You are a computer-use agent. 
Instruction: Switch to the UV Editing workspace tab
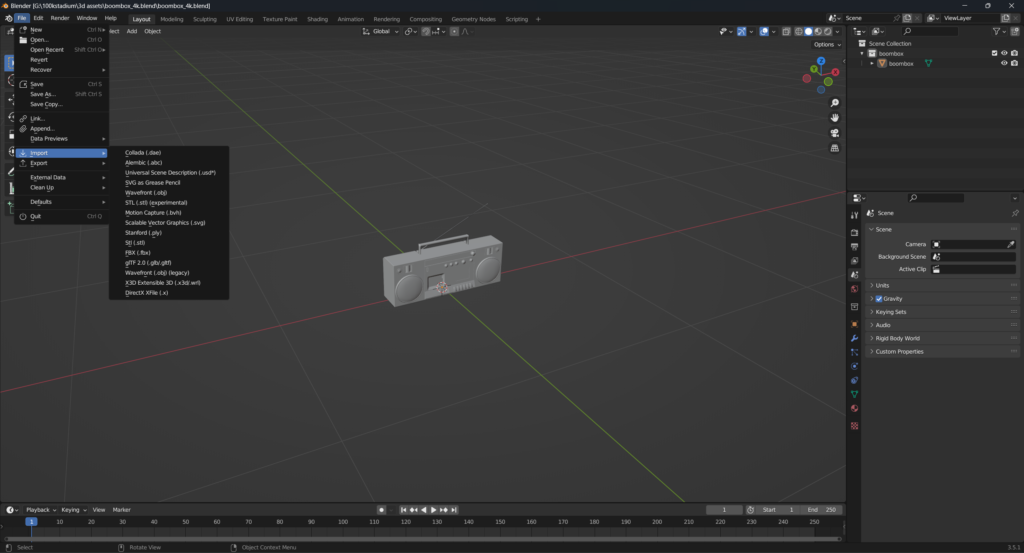click(x=240, y=19)
